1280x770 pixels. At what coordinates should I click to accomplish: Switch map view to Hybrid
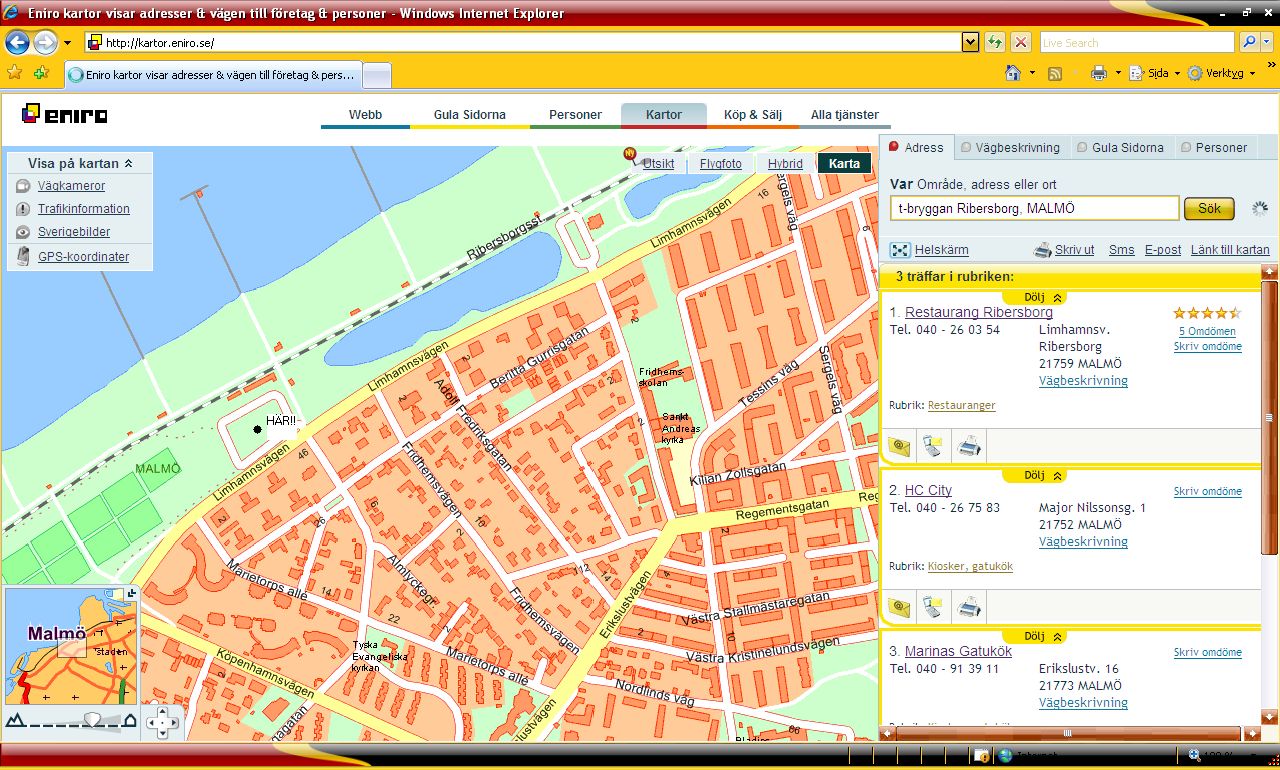coord(785,164)
